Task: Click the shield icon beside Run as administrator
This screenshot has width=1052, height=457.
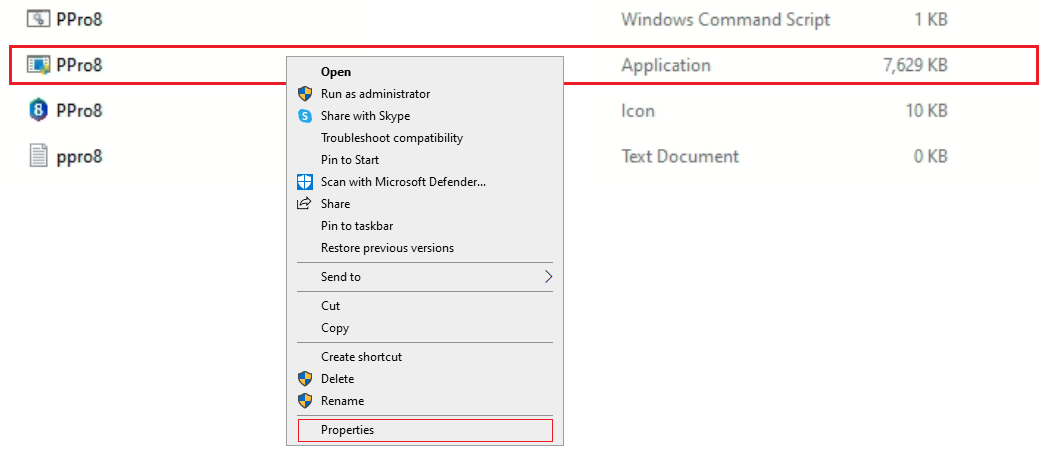Action: [x=305, y=94]
